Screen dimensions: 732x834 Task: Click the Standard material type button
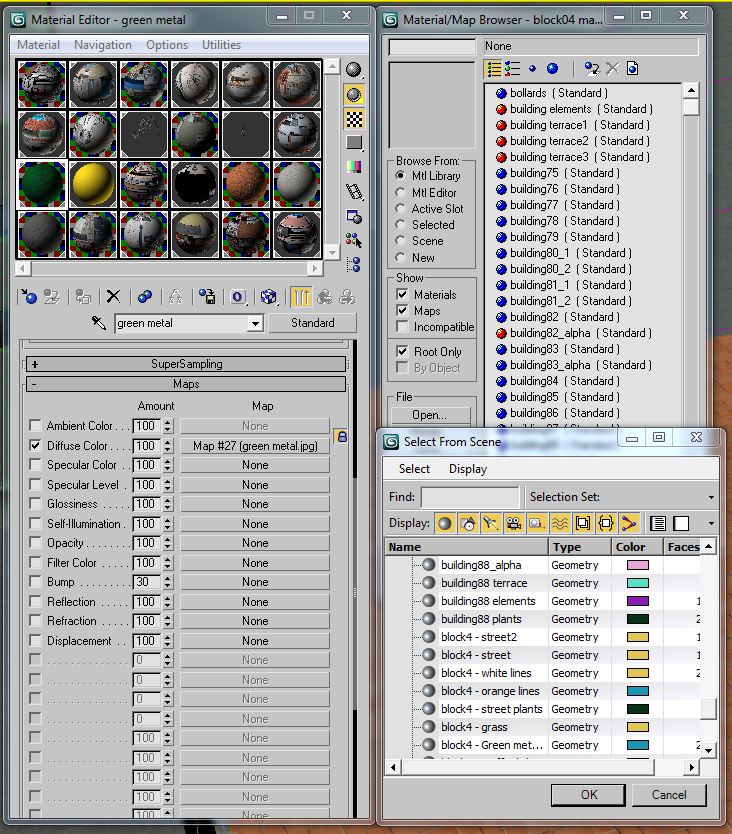[313, 323]
